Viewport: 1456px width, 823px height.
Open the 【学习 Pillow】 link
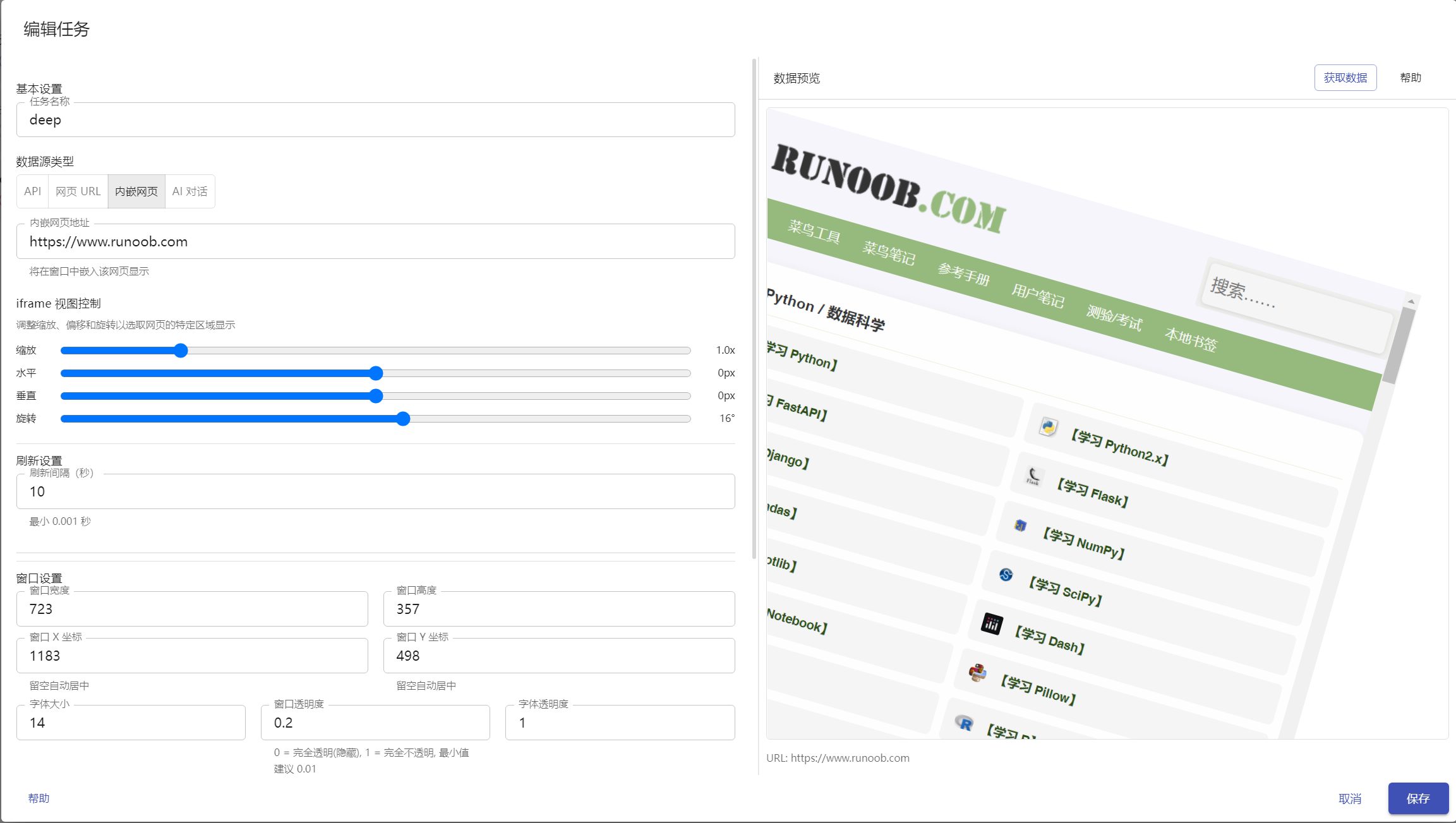[1038, 690]
